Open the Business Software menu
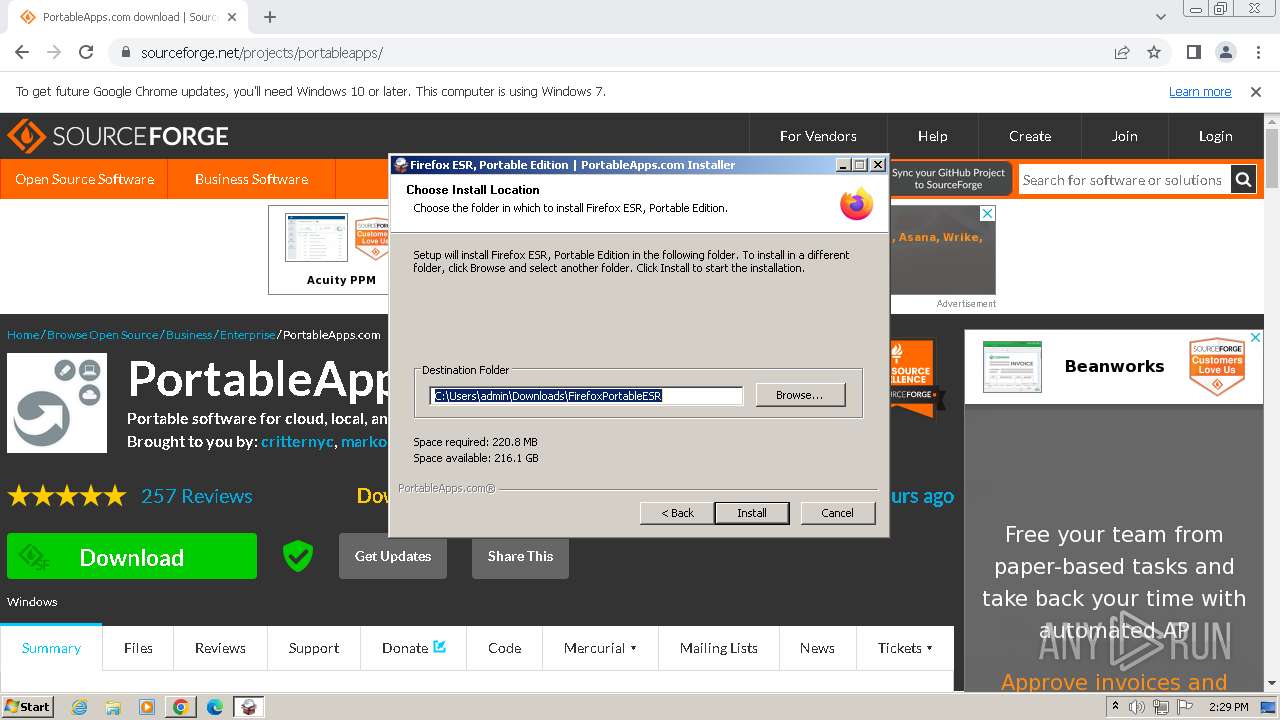The height and width of the screenshot is (720, 1280). (x=251, y=179)
